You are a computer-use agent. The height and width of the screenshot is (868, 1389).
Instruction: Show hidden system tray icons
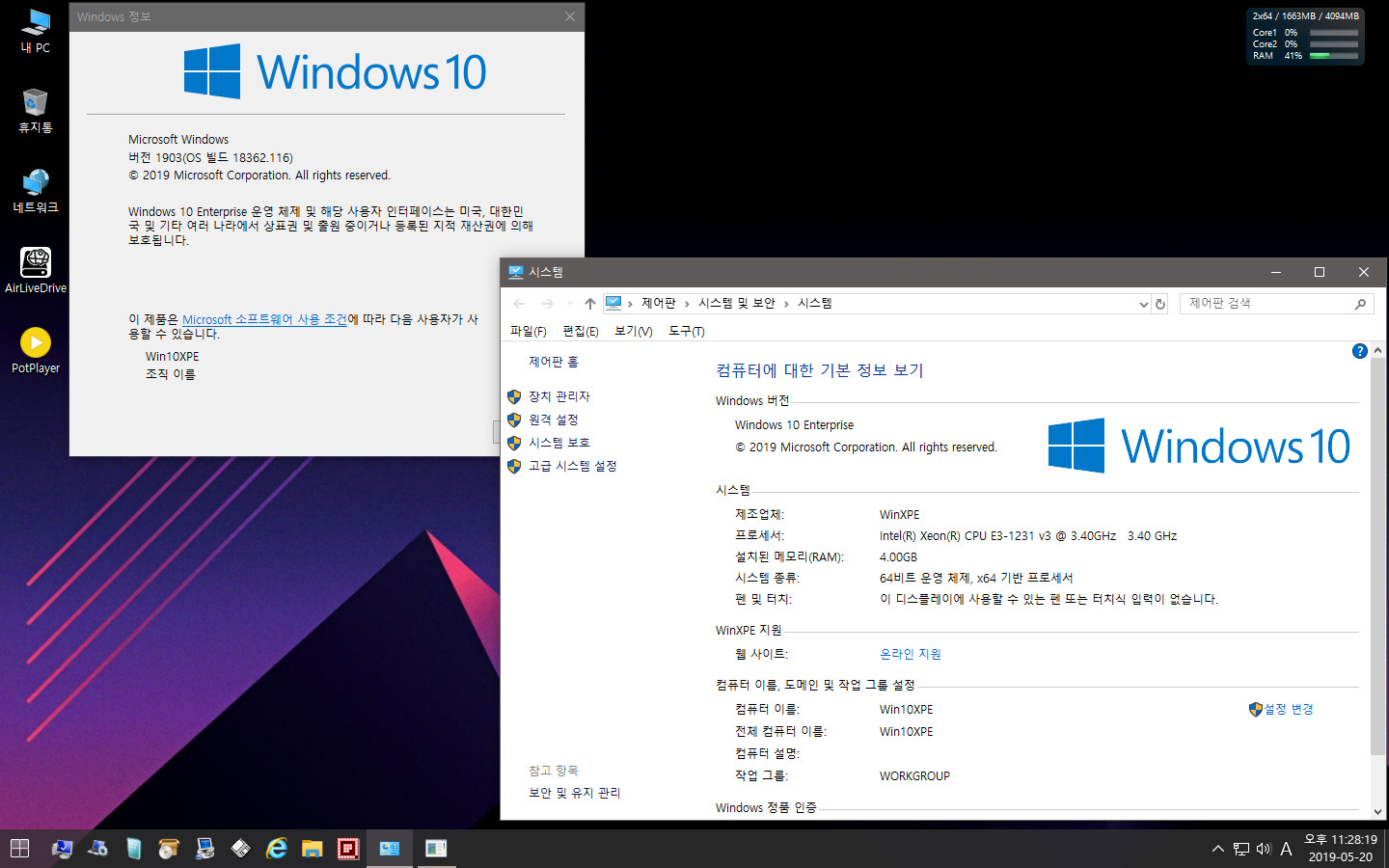[x=1217, y=849]
